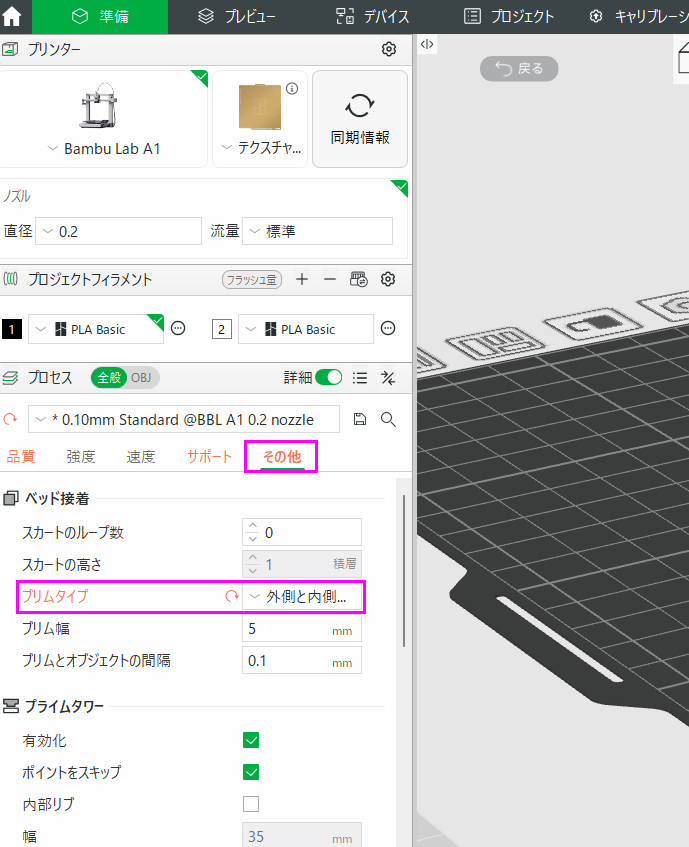Click filament 1 black color swatch
Viewport: 689px width, 847px height.
coord(12,329)
